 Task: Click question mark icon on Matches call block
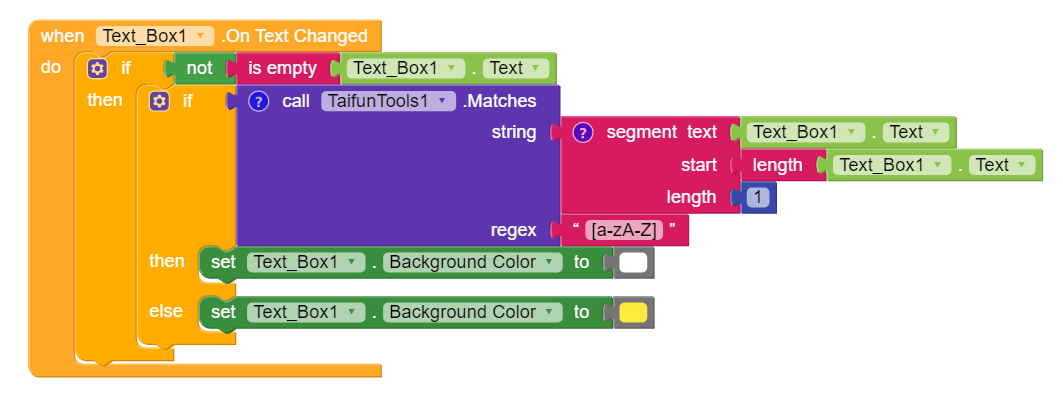(258, 101)
